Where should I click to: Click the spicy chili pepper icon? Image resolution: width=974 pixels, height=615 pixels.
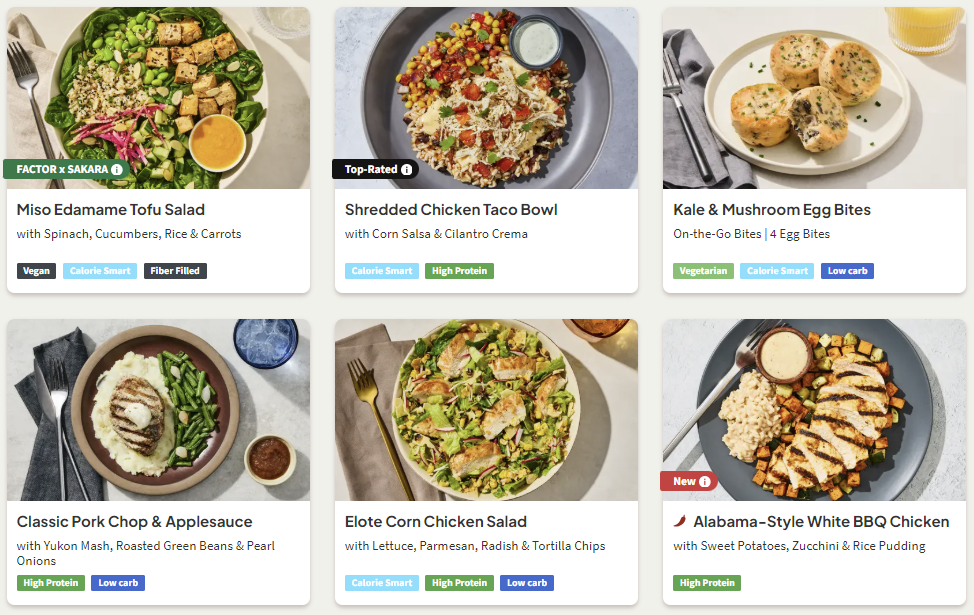click(x=680, y=521)
